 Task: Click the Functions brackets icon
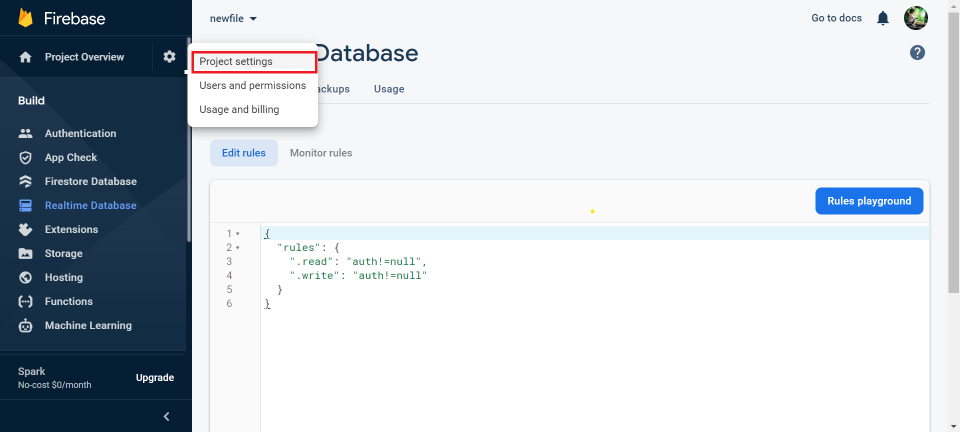point(25,301)
